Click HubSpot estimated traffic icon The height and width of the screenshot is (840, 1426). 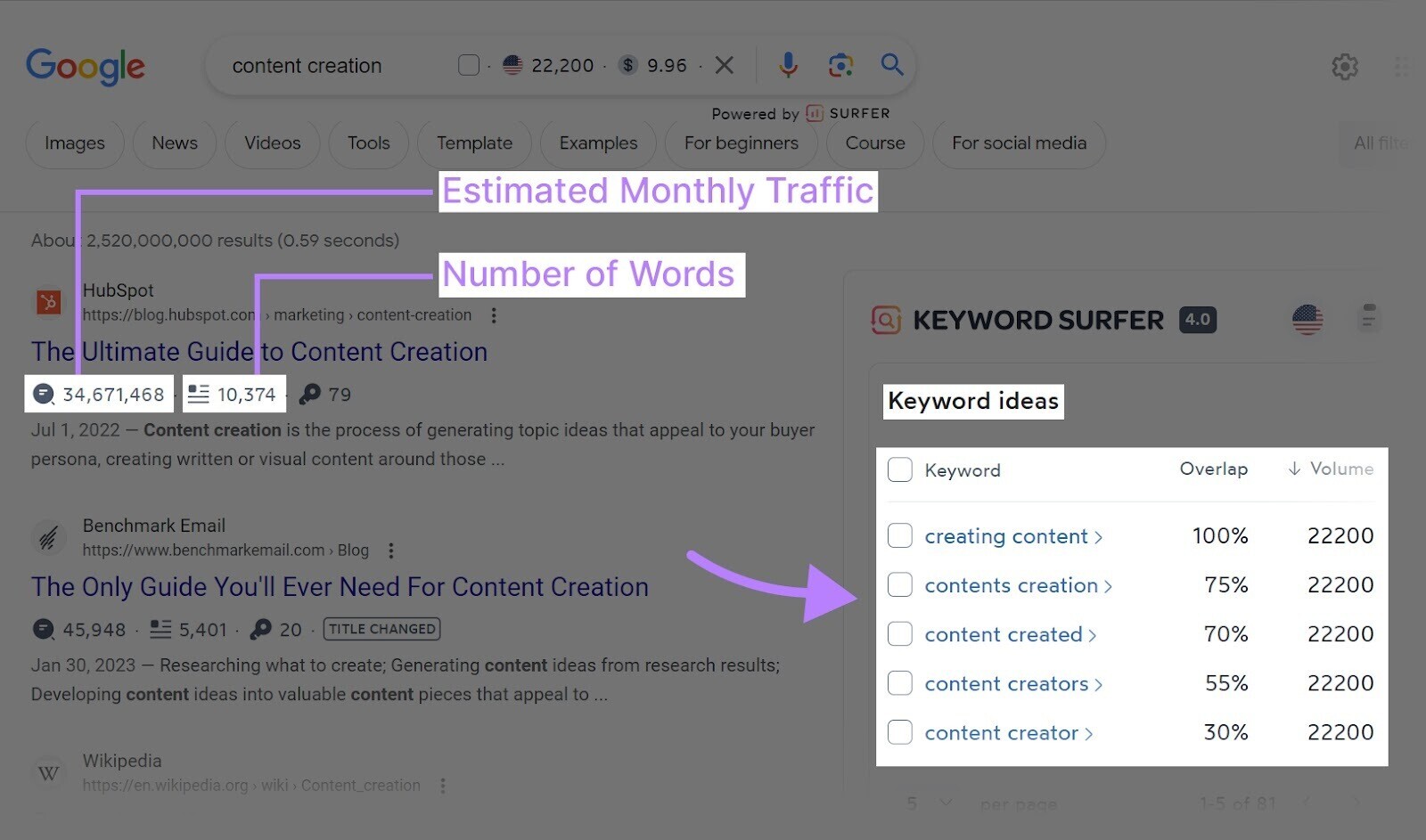[x=43, y=394]
